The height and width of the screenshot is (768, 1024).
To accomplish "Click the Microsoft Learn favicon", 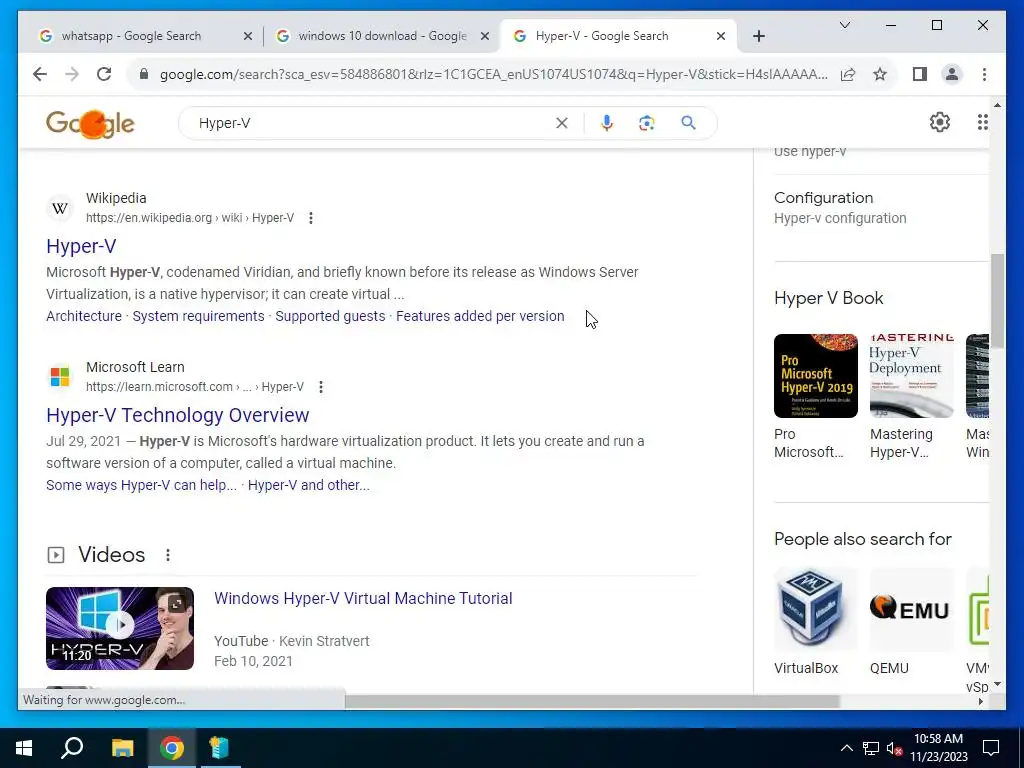I will tap(59, 377).
